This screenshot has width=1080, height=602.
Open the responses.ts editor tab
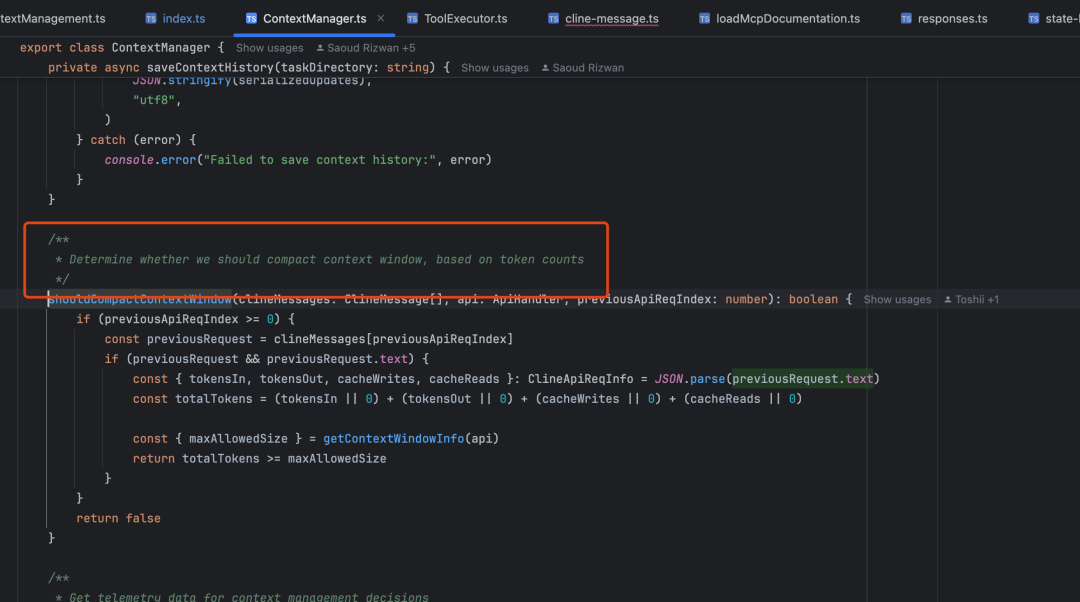click(x=944, y=19)
